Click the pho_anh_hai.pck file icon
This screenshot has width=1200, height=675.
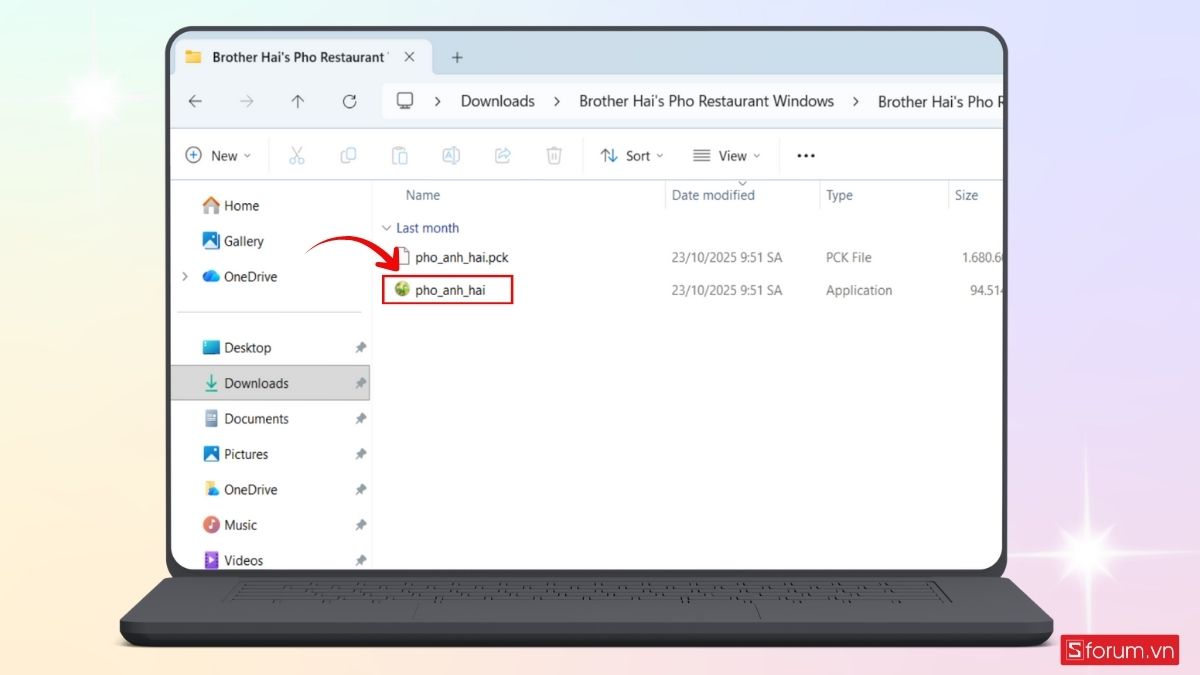pyautogui.click(x=402, y=257)
